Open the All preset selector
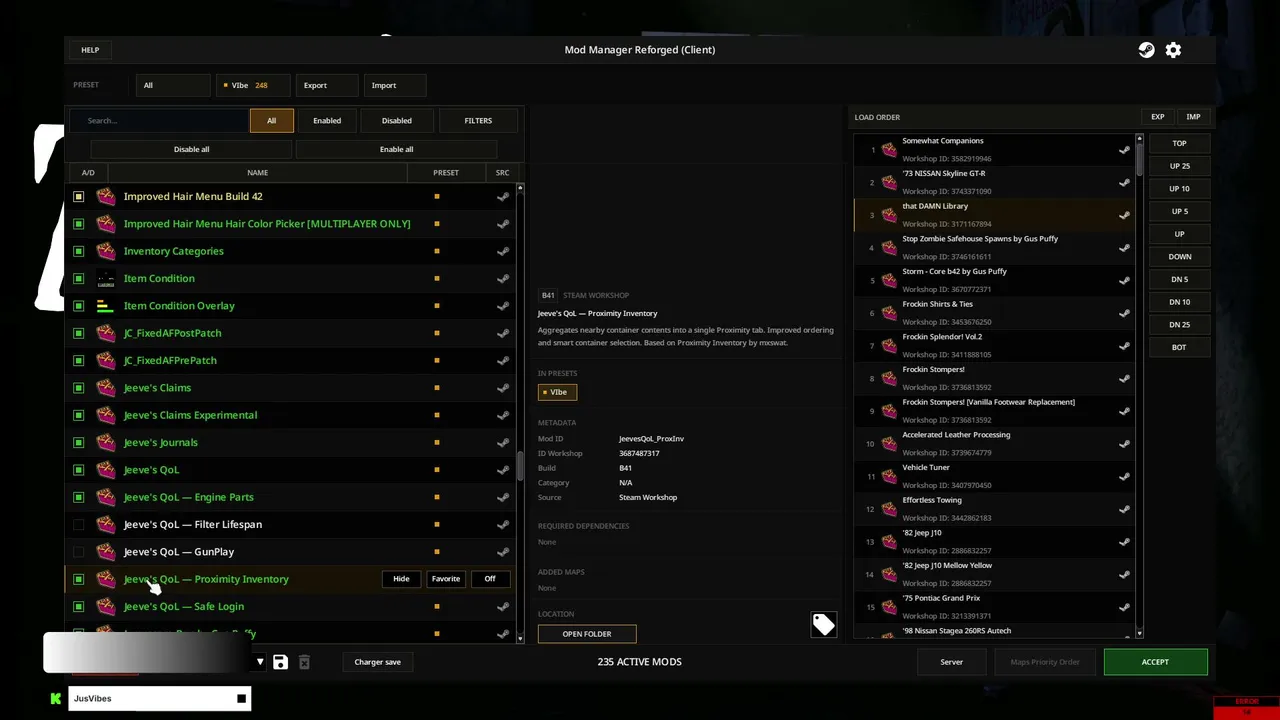This screenshot has height=720, width=1280. (x=173, y=86)
